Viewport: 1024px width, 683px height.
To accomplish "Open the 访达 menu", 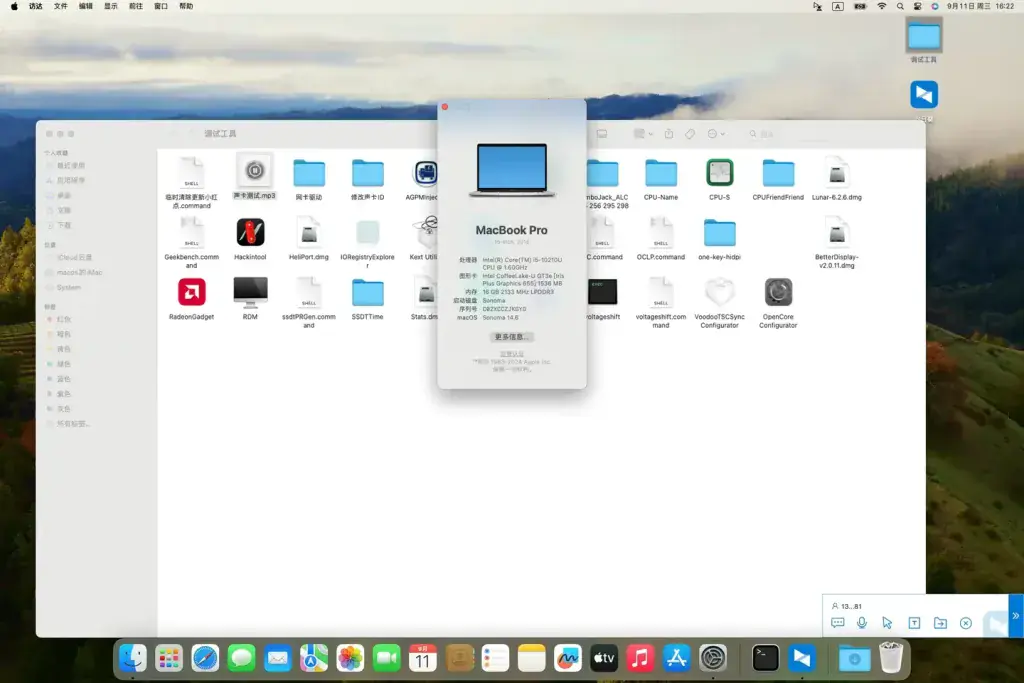I will pos(35,6).
